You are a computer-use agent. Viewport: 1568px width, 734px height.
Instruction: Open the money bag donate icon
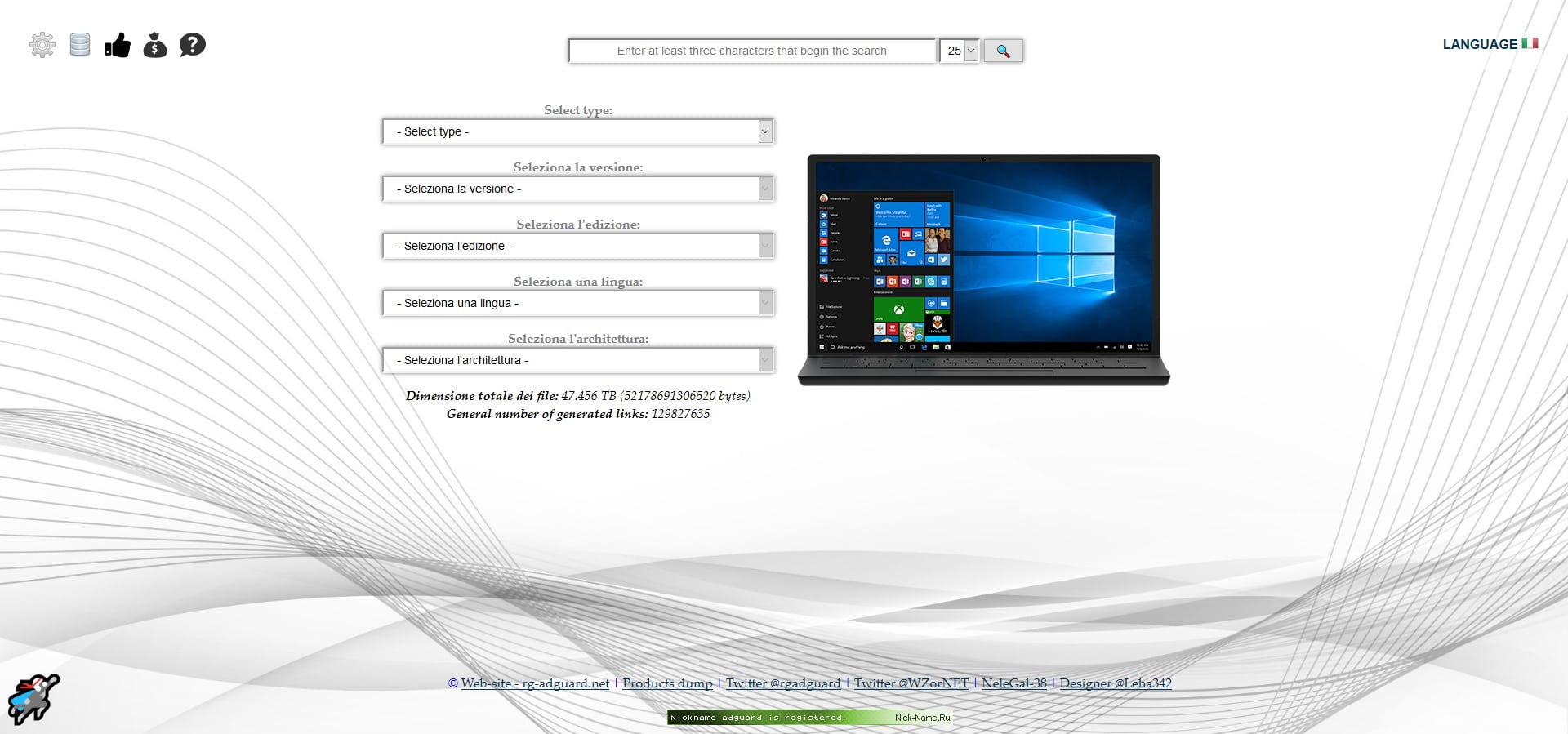tap(155, 45)
